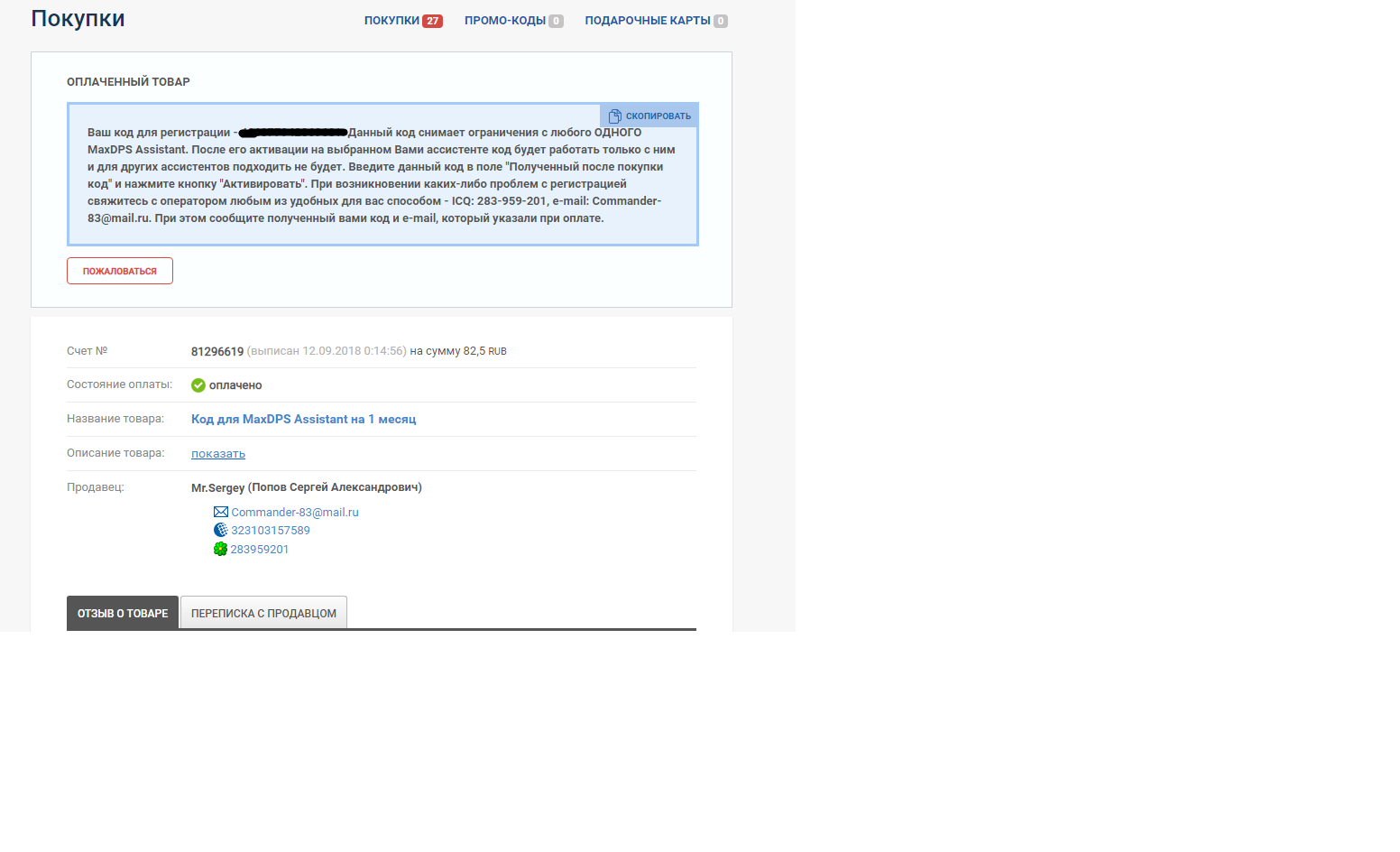Click the seller name Mr.Sergey

pyautogui.click(x=217, y=488)
